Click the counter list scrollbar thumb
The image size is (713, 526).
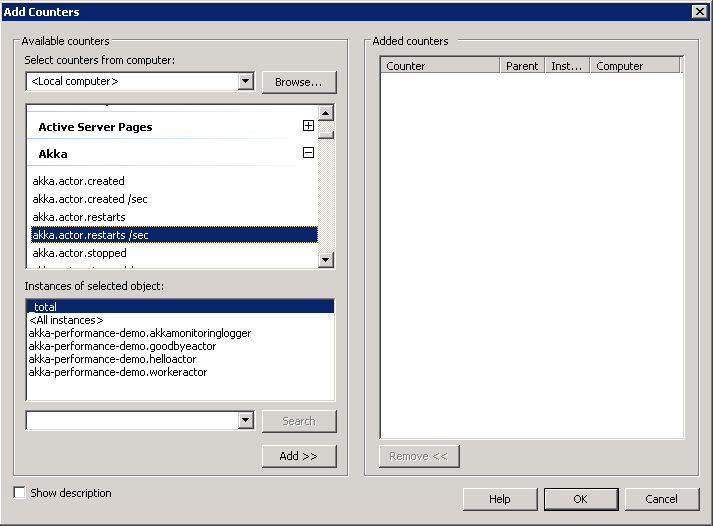326,135
